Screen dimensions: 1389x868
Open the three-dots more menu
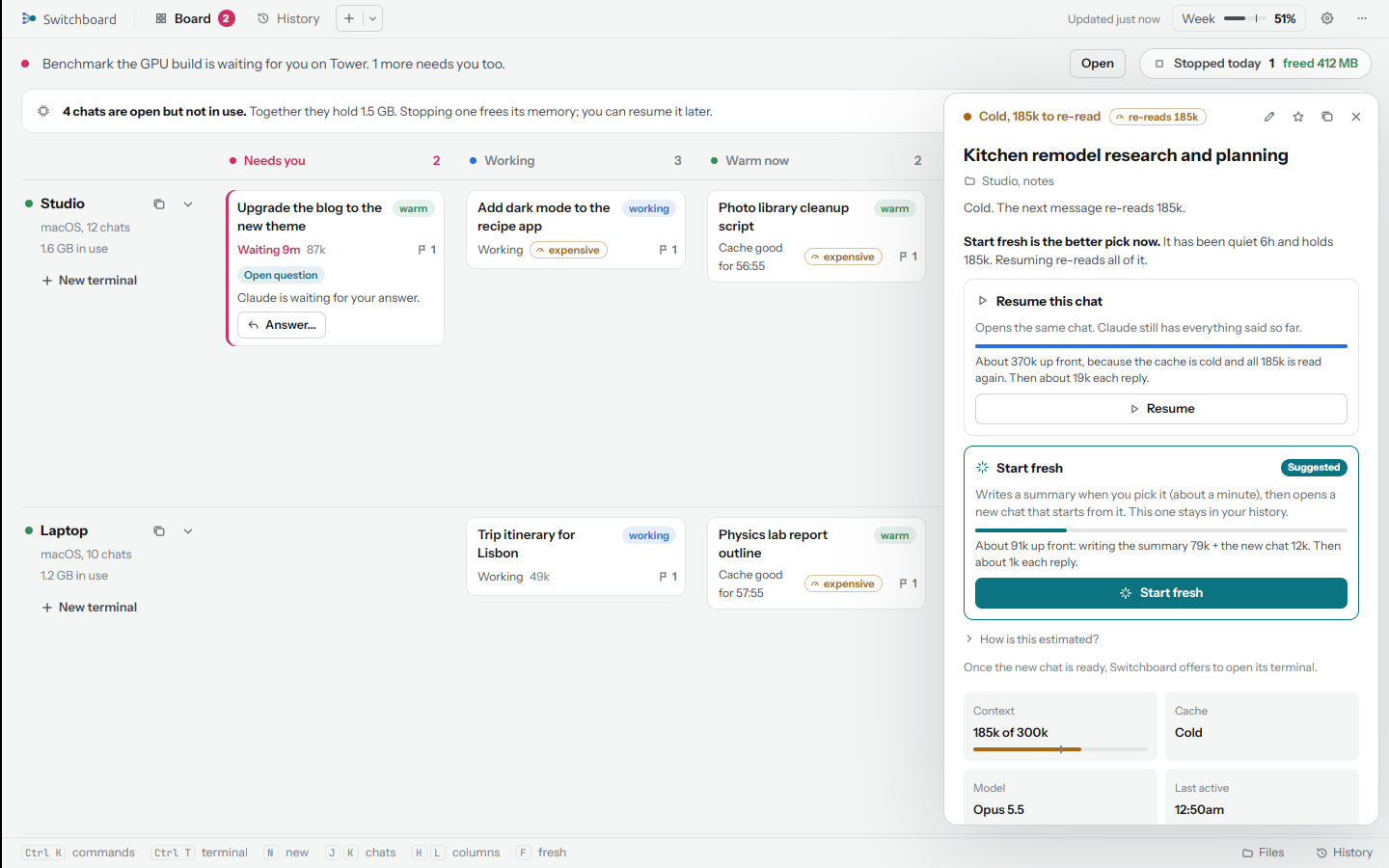click(x=1362, y=18)
